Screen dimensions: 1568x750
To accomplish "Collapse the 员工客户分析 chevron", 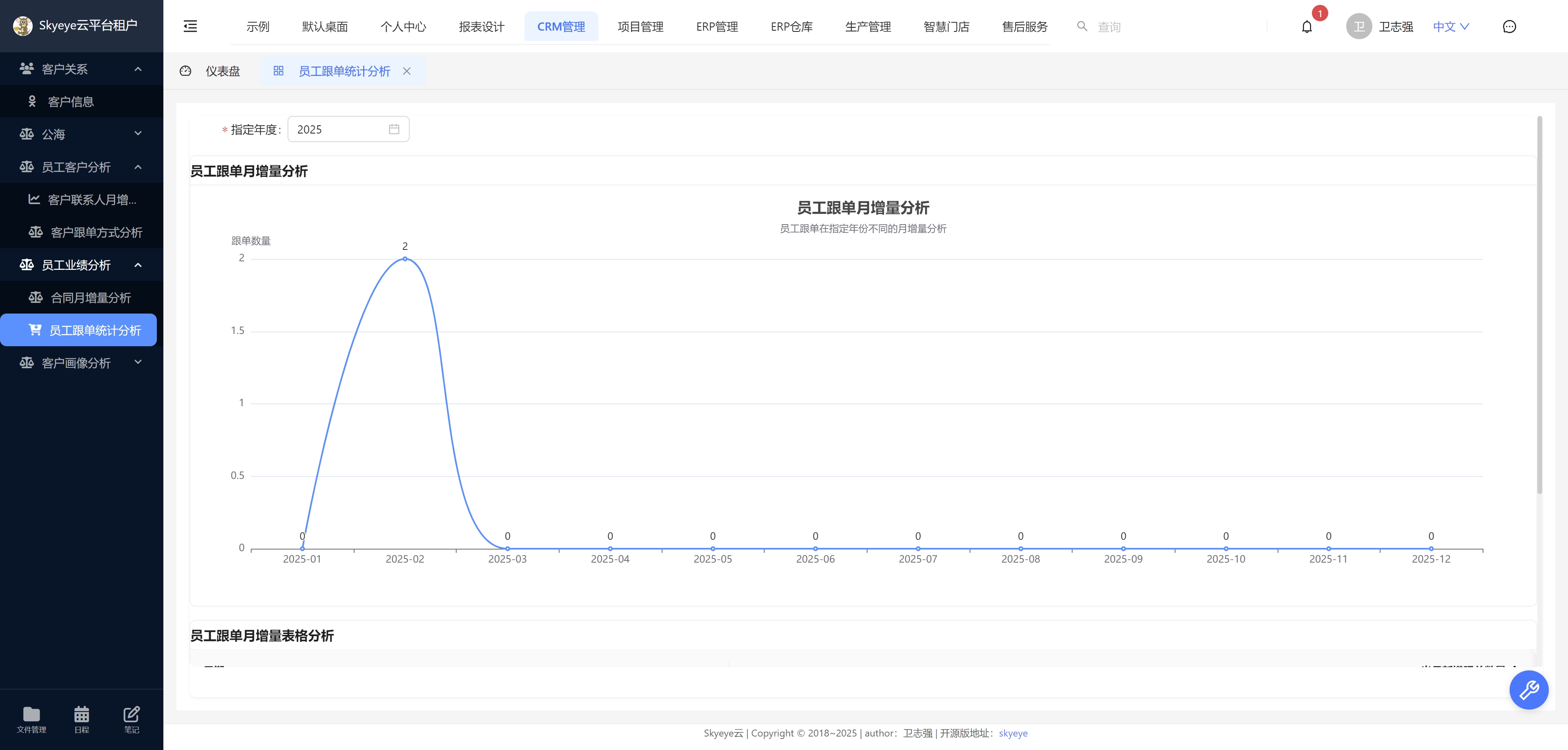I will tap(138, 167).
